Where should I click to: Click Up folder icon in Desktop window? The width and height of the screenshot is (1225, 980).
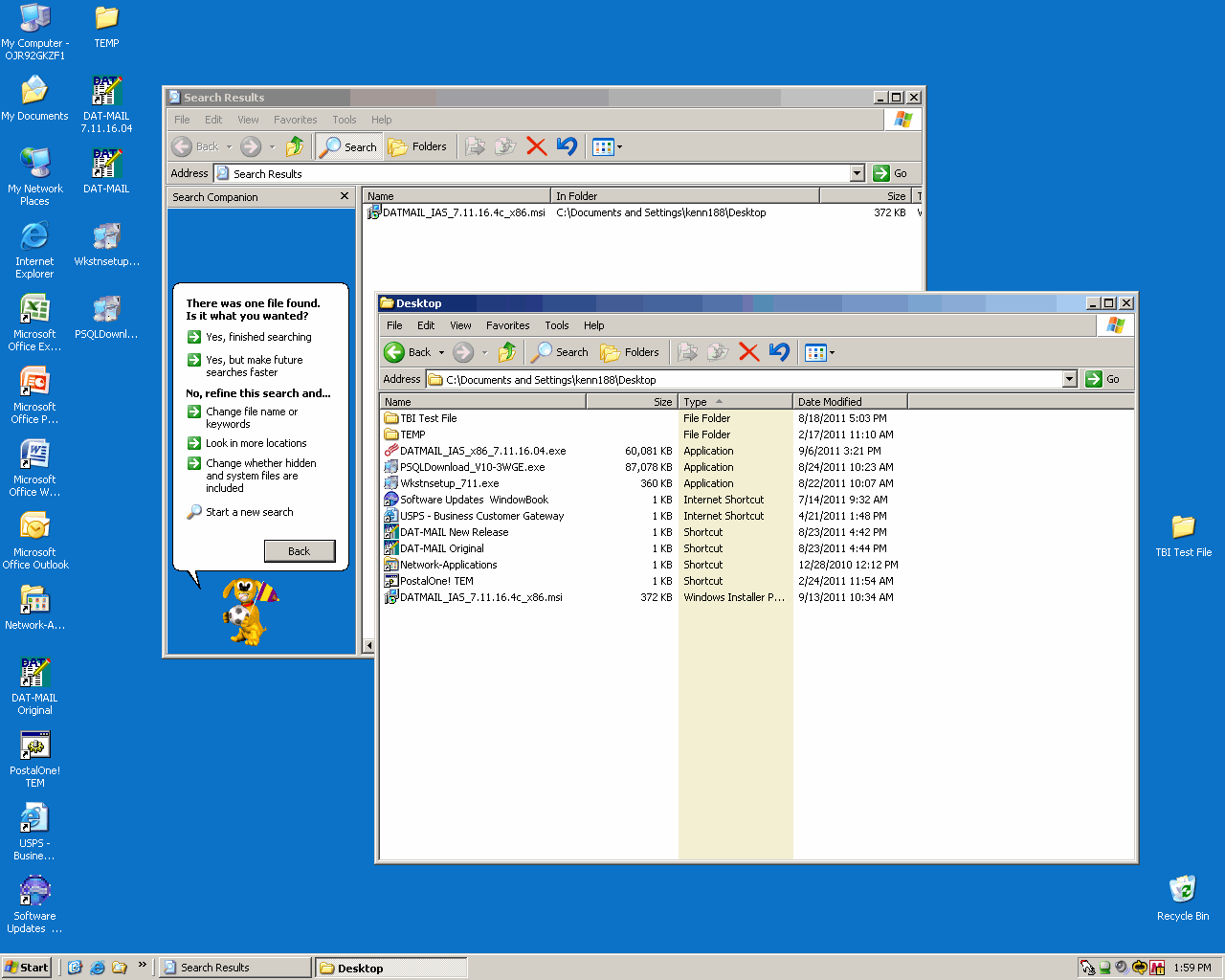click(x=507, y=352)
